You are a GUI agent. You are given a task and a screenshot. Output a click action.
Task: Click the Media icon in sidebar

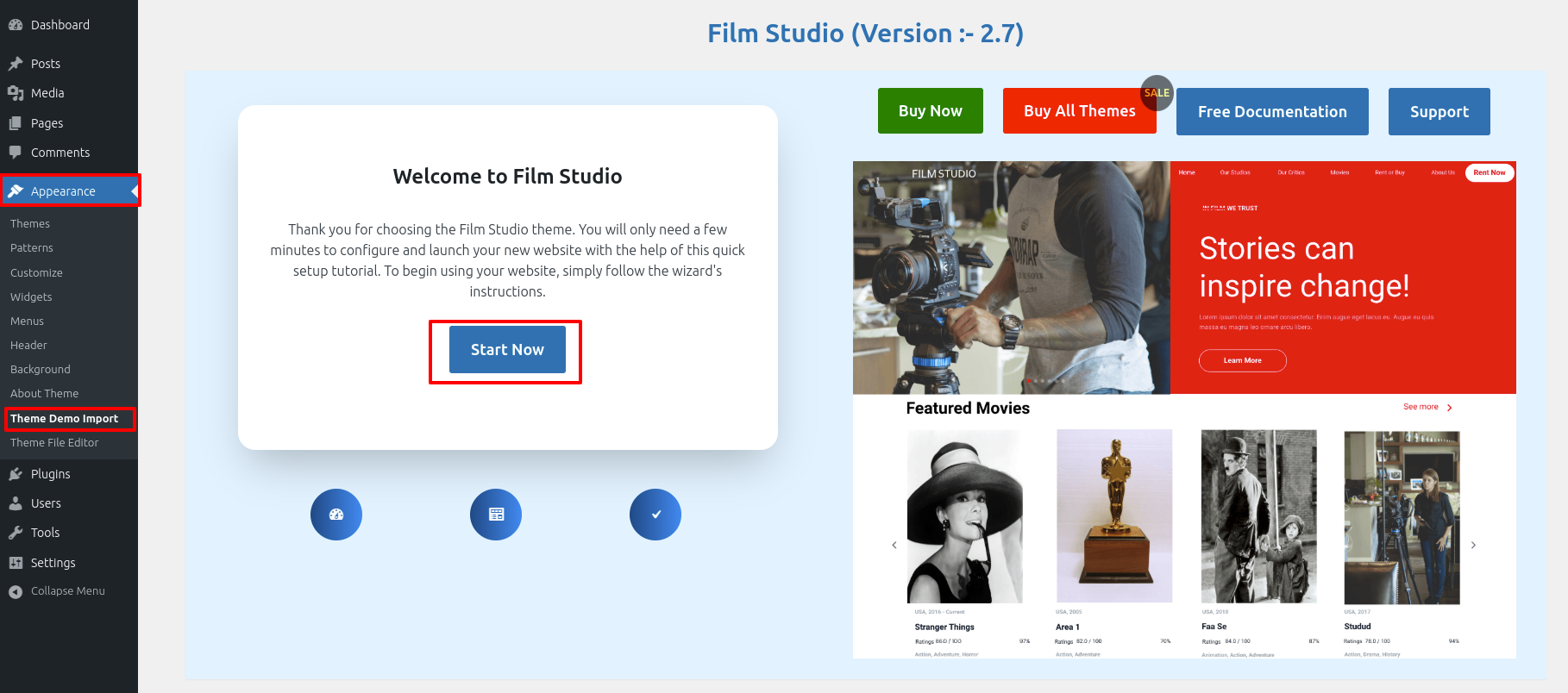[16, 93]
